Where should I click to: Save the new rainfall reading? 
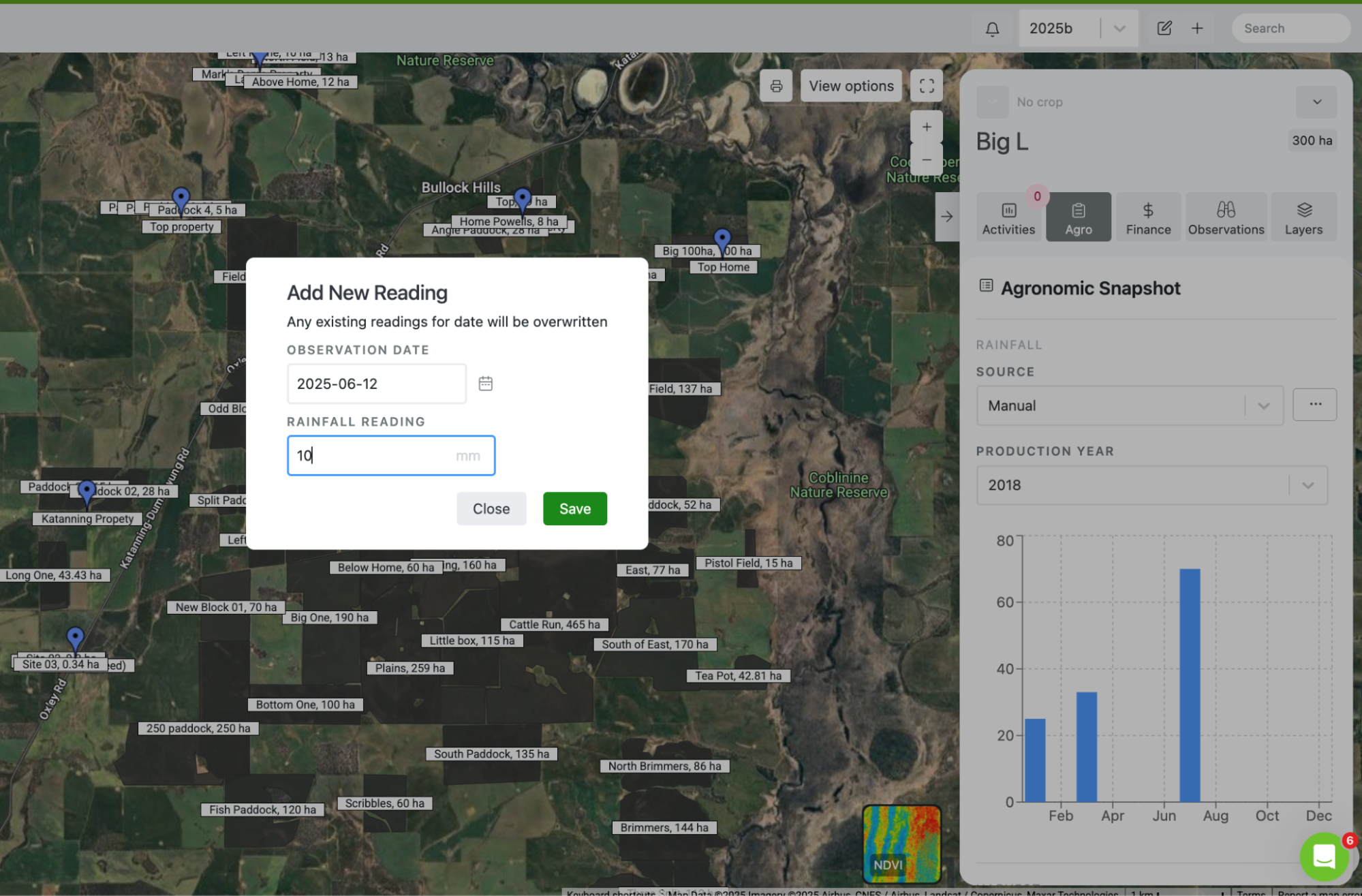(x=574, y=509)
